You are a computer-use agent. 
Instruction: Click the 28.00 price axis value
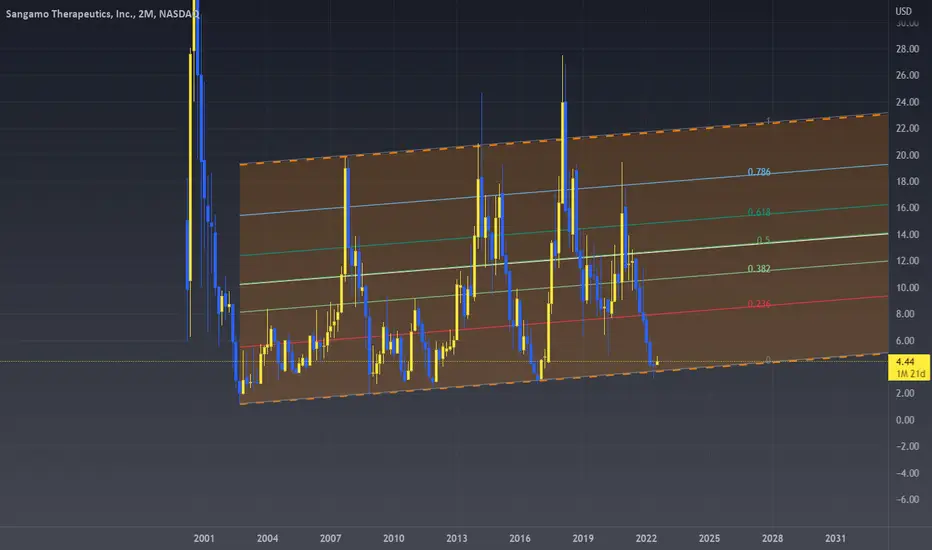(x=907, y=49)
